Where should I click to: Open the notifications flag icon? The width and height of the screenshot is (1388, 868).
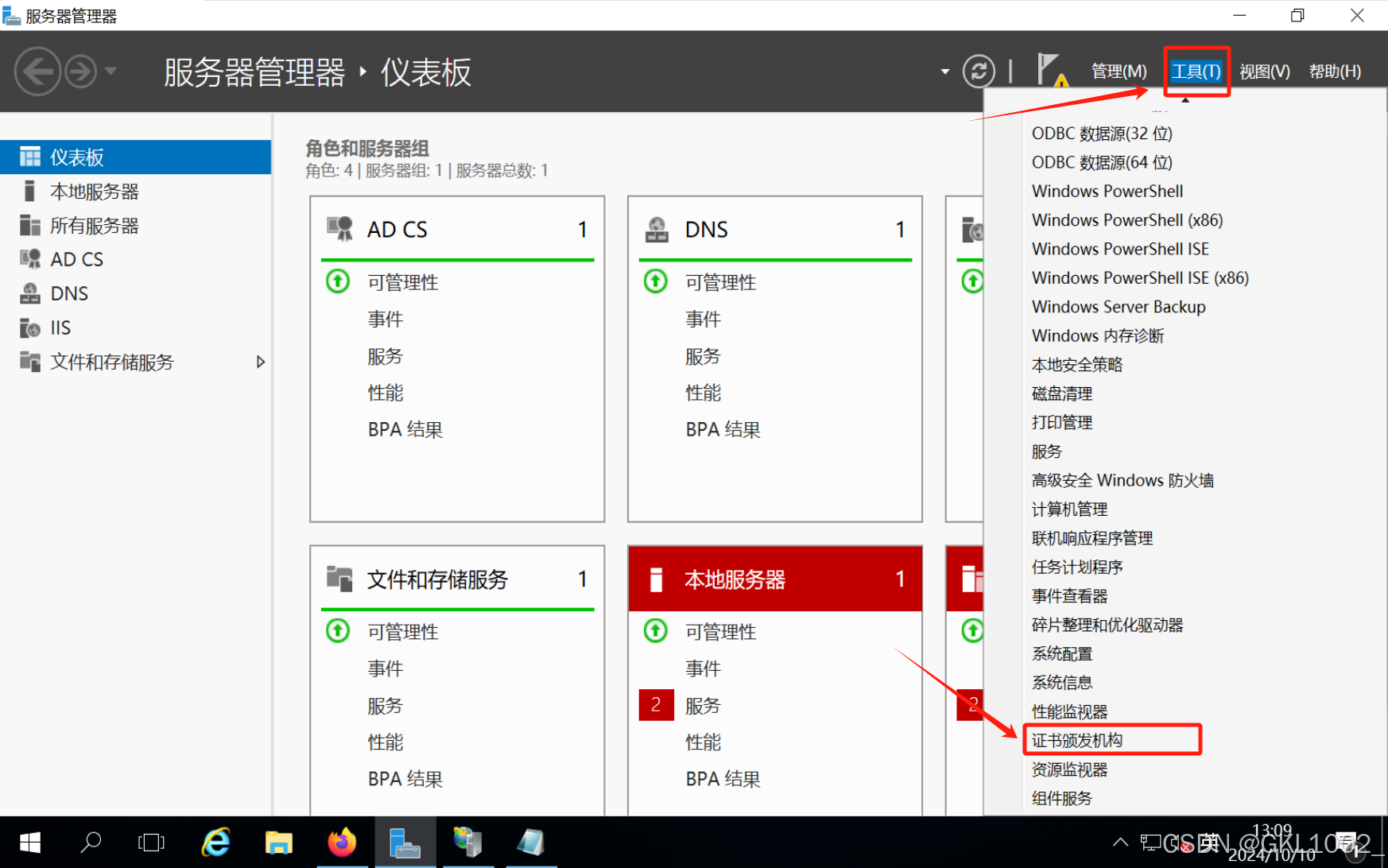[x=1052, y=70]
